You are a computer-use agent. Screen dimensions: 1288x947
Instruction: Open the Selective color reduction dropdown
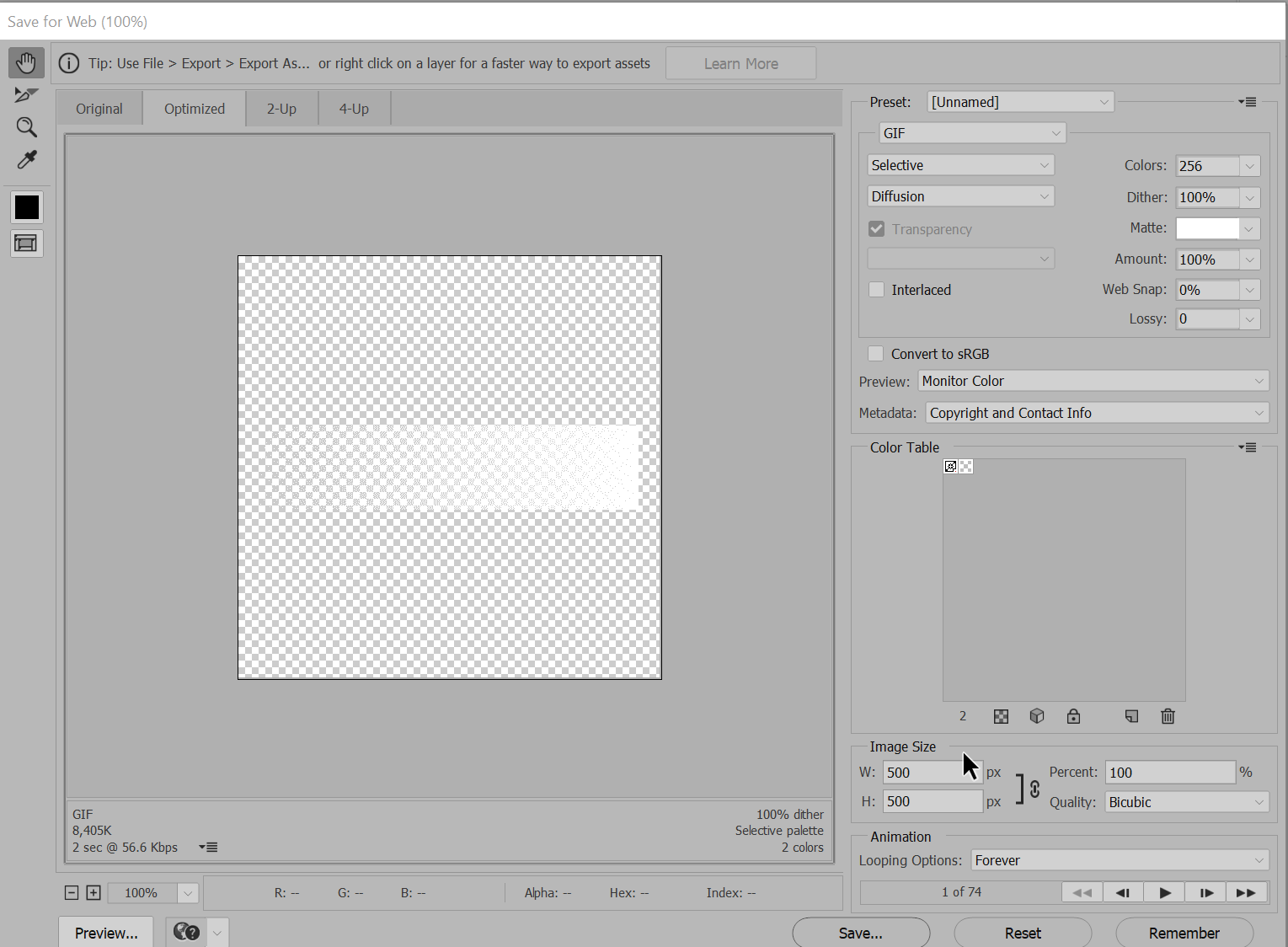tap(960, 165)
